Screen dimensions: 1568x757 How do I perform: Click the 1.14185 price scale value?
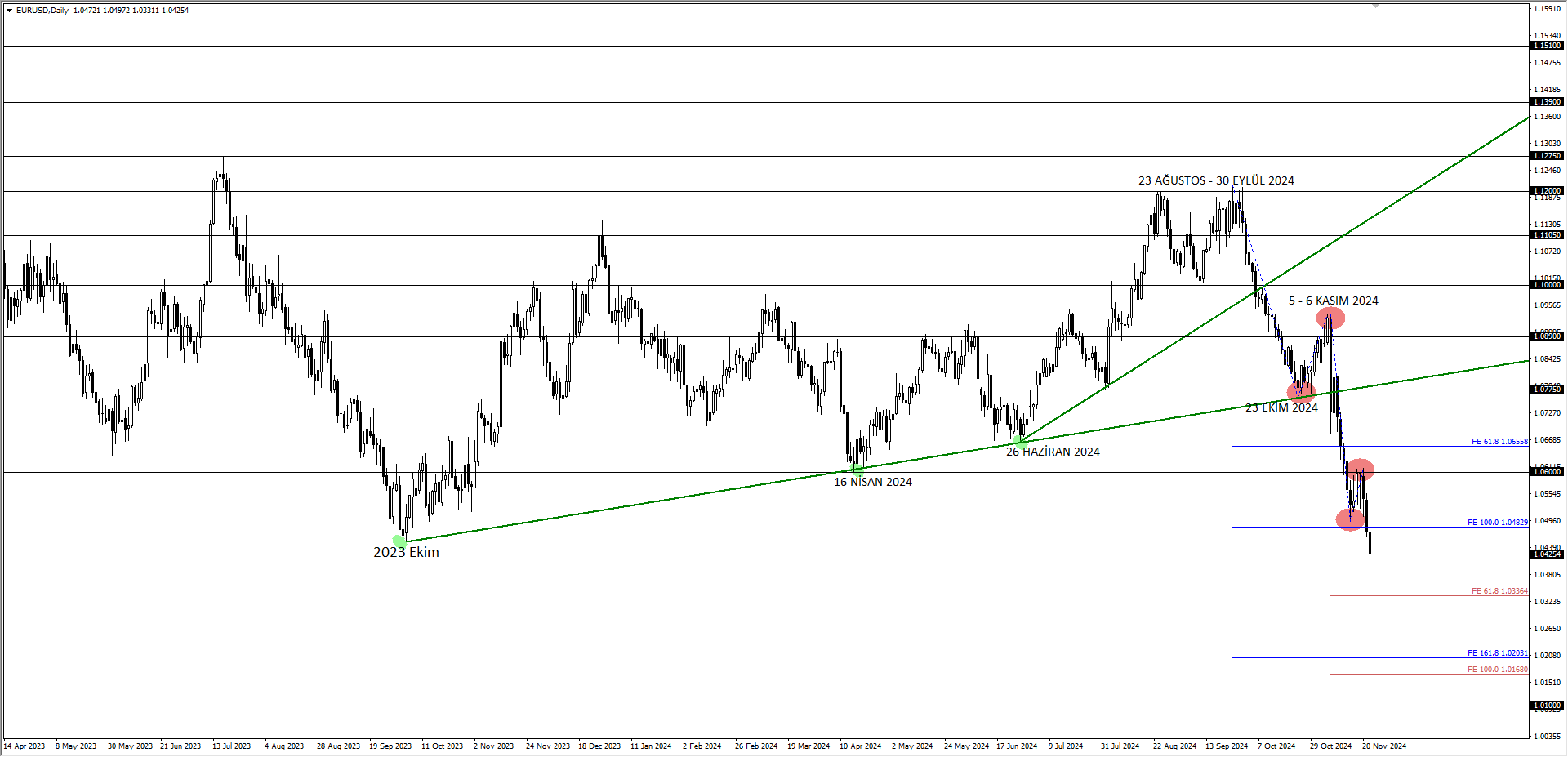1548,90
